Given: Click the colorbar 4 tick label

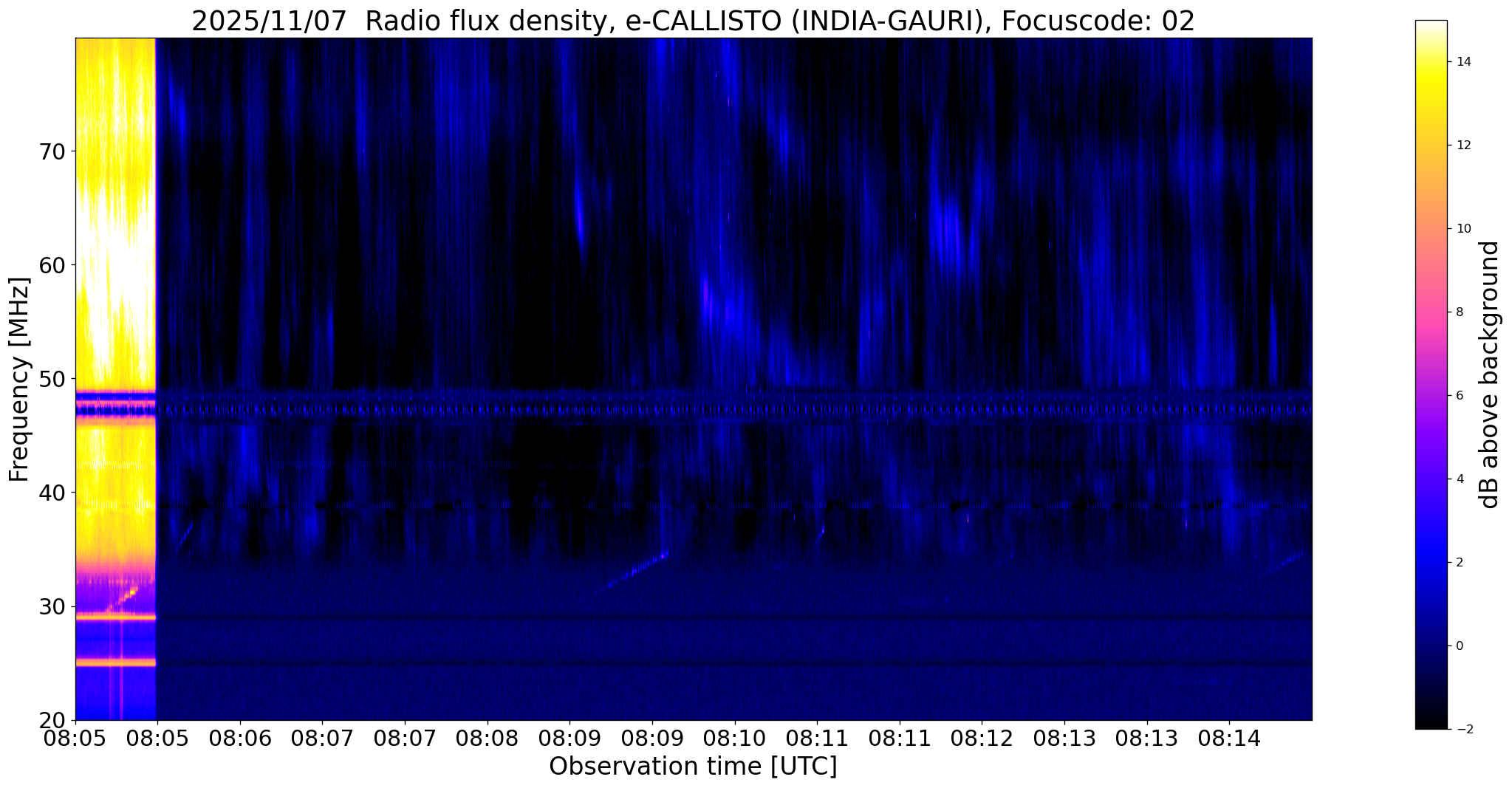Looking at the screenshot, I should point(1459,479).
